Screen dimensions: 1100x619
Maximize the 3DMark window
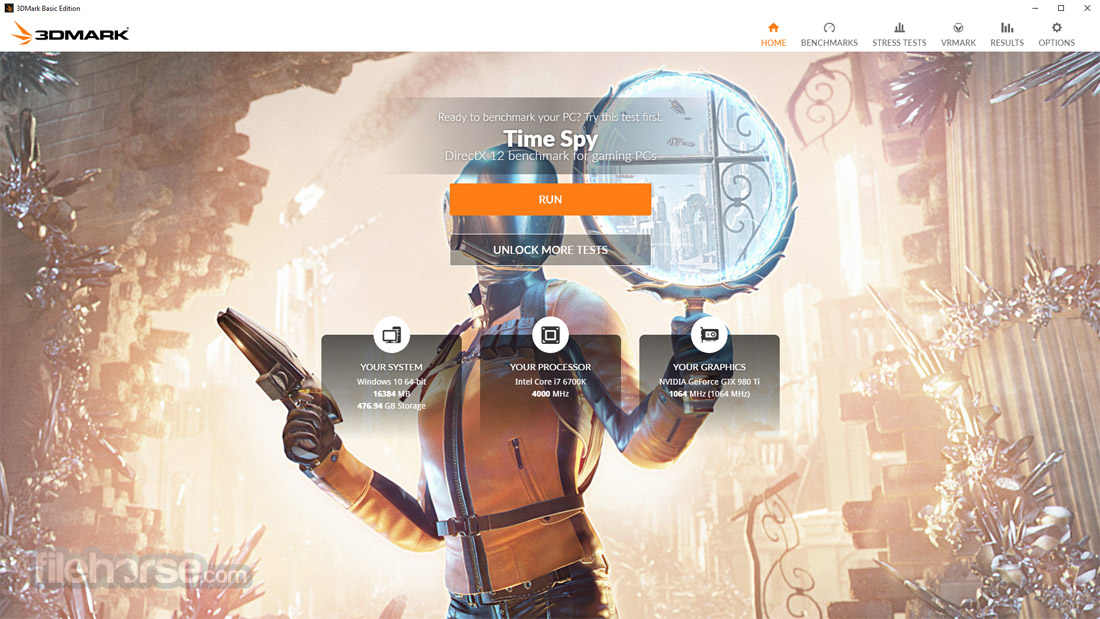click(1061, 8)
